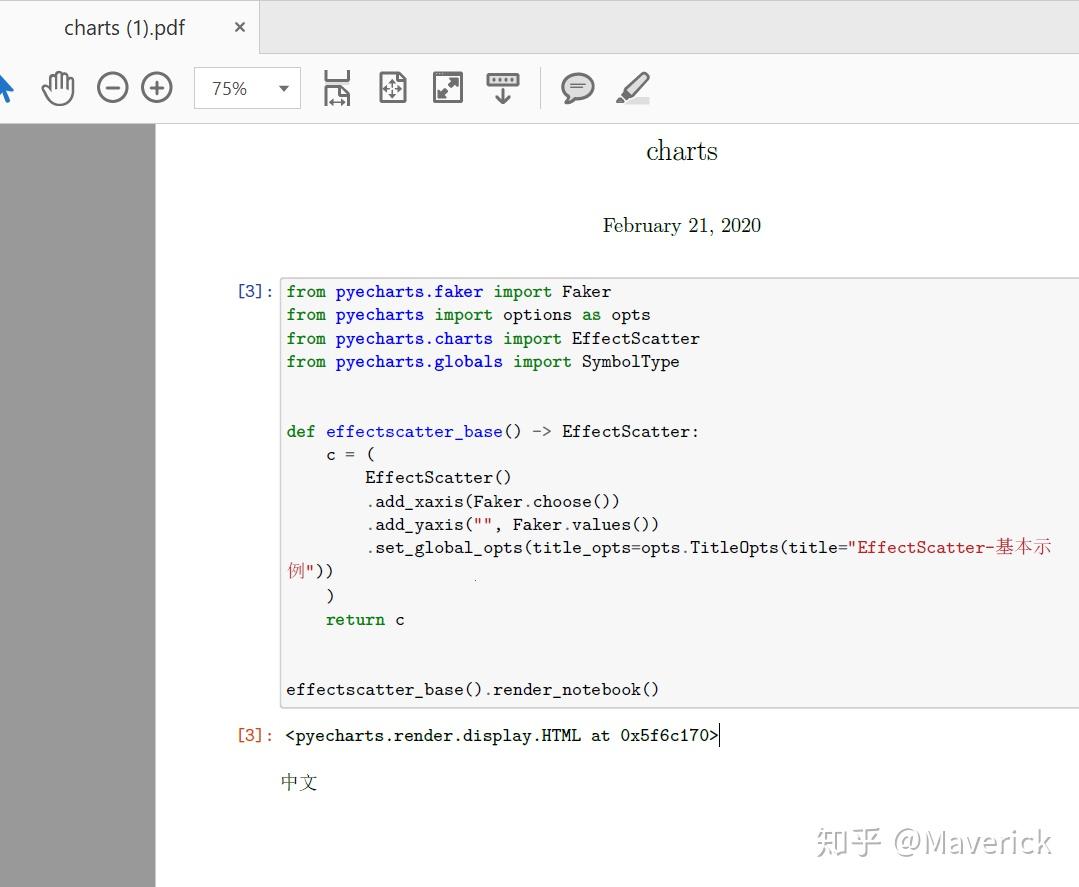
Task: Enable continuous scrolling page mode
Action: [501, 87]
